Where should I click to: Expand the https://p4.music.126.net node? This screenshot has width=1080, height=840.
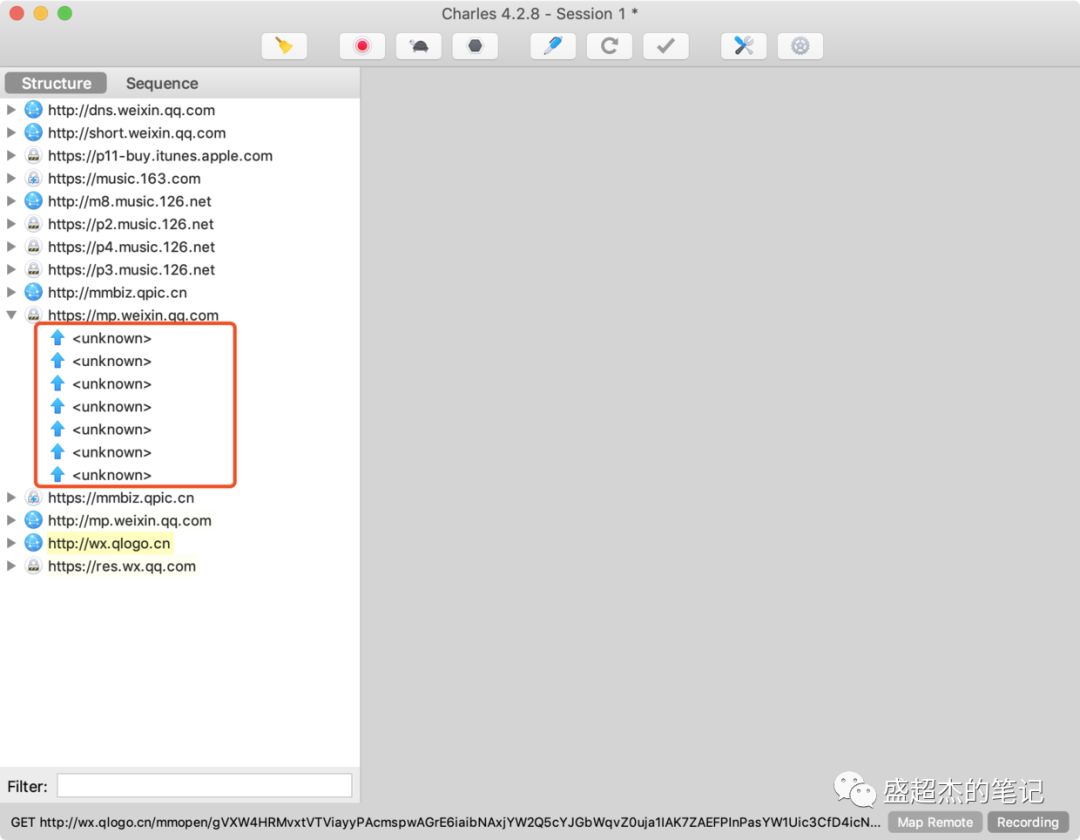(11, 246)
